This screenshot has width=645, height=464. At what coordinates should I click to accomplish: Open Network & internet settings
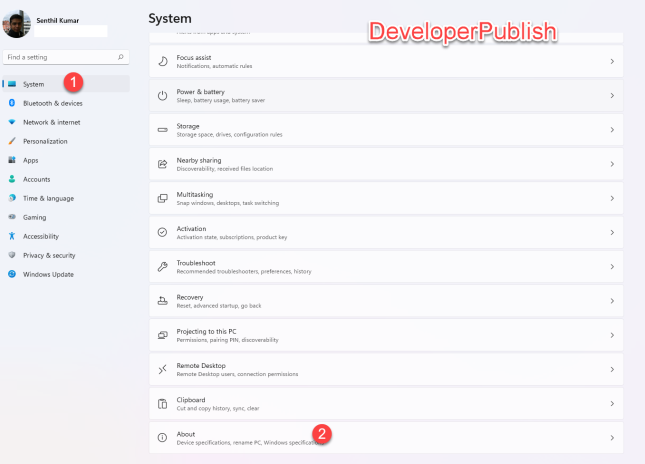51,122
